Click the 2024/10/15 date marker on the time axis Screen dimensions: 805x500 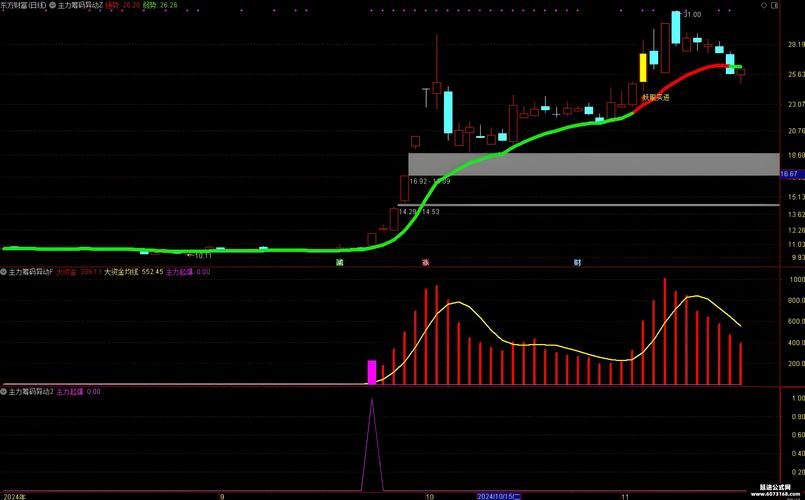pyautogui.click(x=497, y=495)
